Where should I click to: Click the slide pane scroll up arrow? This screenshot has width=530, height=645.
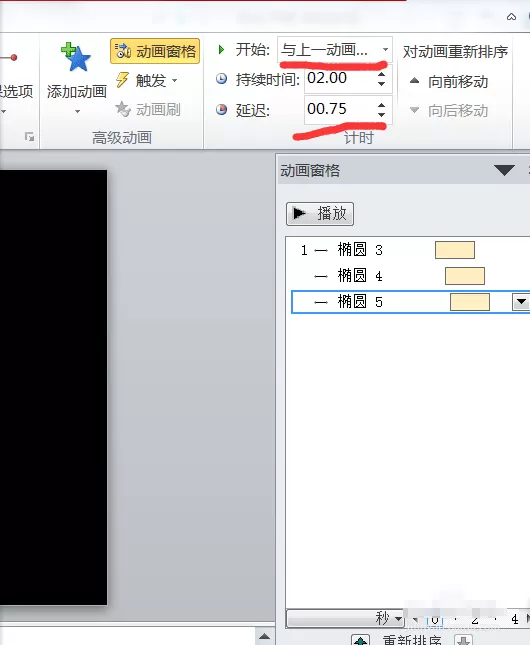pos(265,636)
